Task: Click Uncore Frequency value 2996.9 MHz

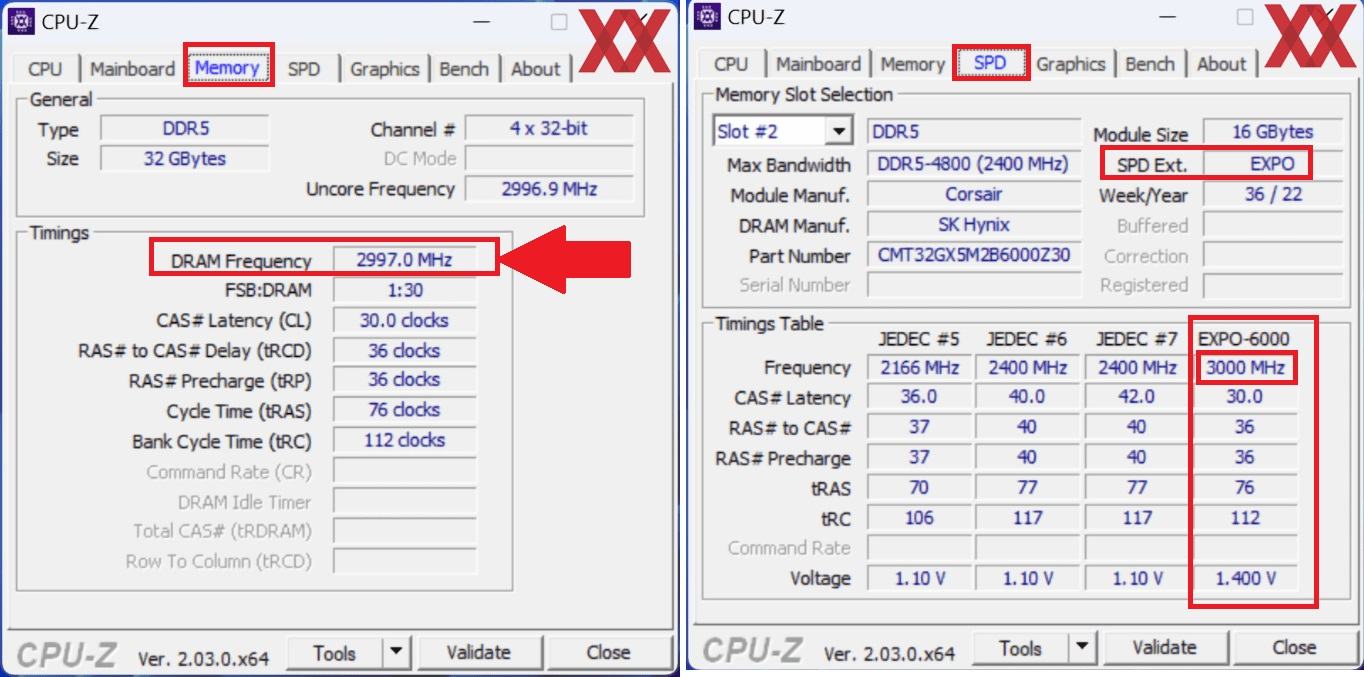Action: click(549, 189)
